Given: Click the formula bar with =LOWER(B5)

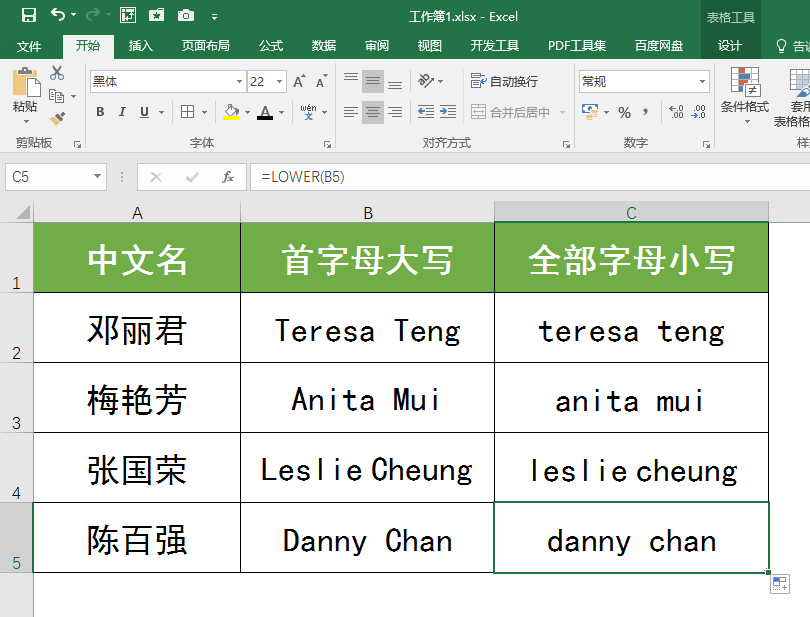Looking at the screenshot, I should click(530, 177).
